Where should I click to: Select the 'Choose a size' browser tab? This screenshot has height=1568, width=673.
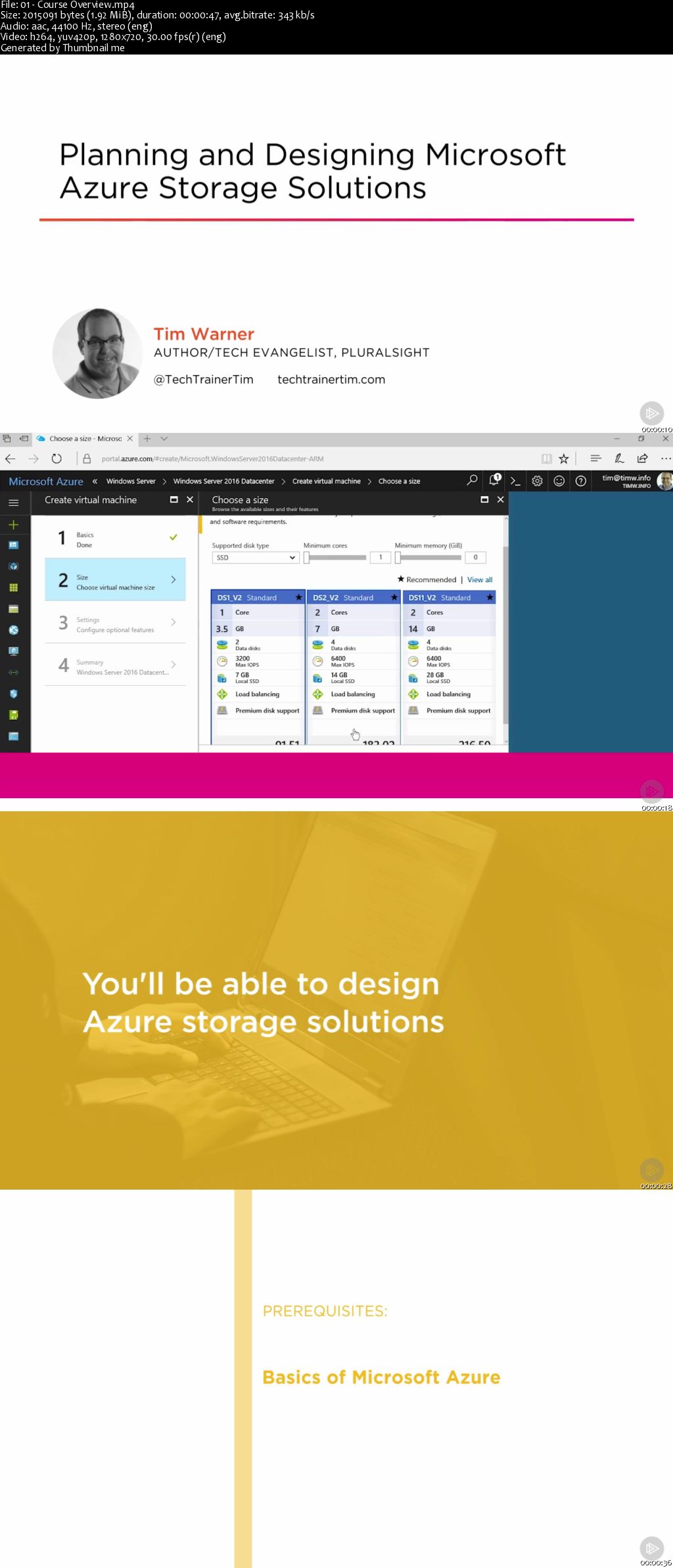click(85, 438)
